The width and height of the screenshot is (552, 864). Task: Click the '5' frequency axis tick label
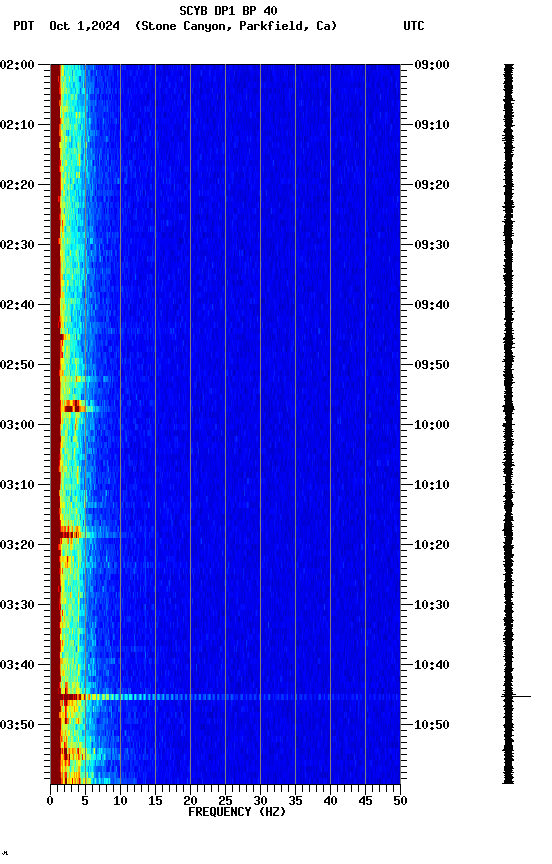coord(85,801)
